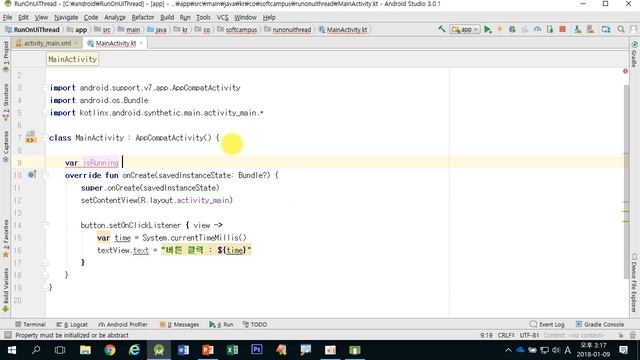Click the CRLF line separator status entry
Screen dimensions: 640x360
click(x=506, y=335)
